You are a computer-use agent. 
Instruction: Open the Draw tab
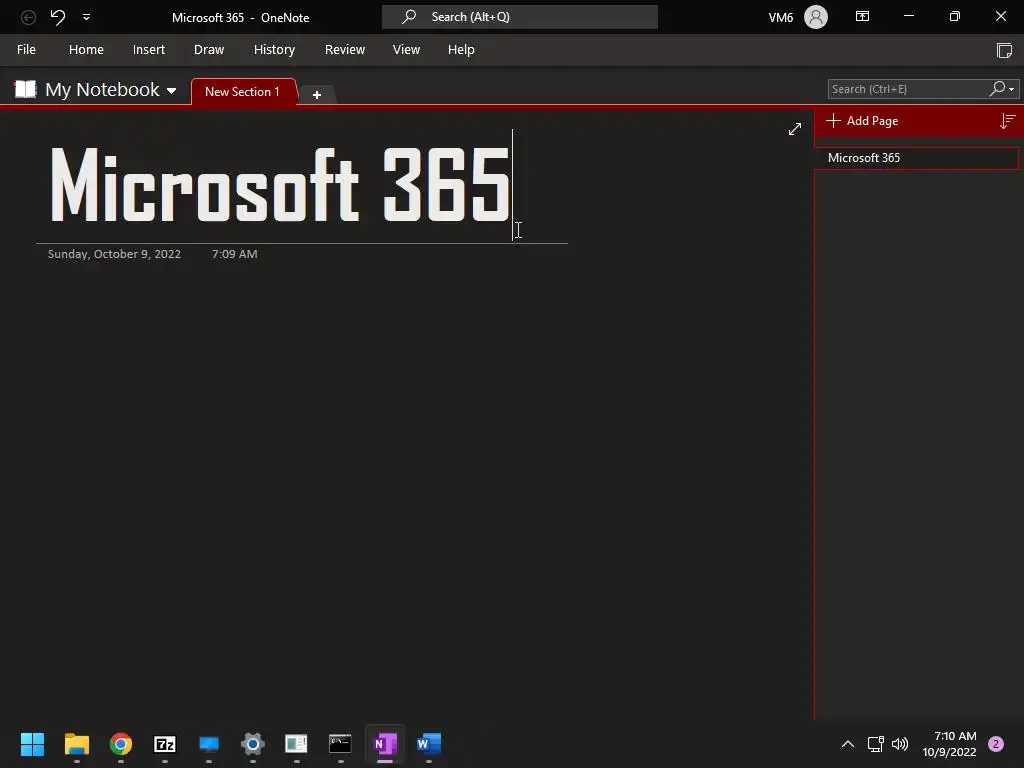pos(209,50)
